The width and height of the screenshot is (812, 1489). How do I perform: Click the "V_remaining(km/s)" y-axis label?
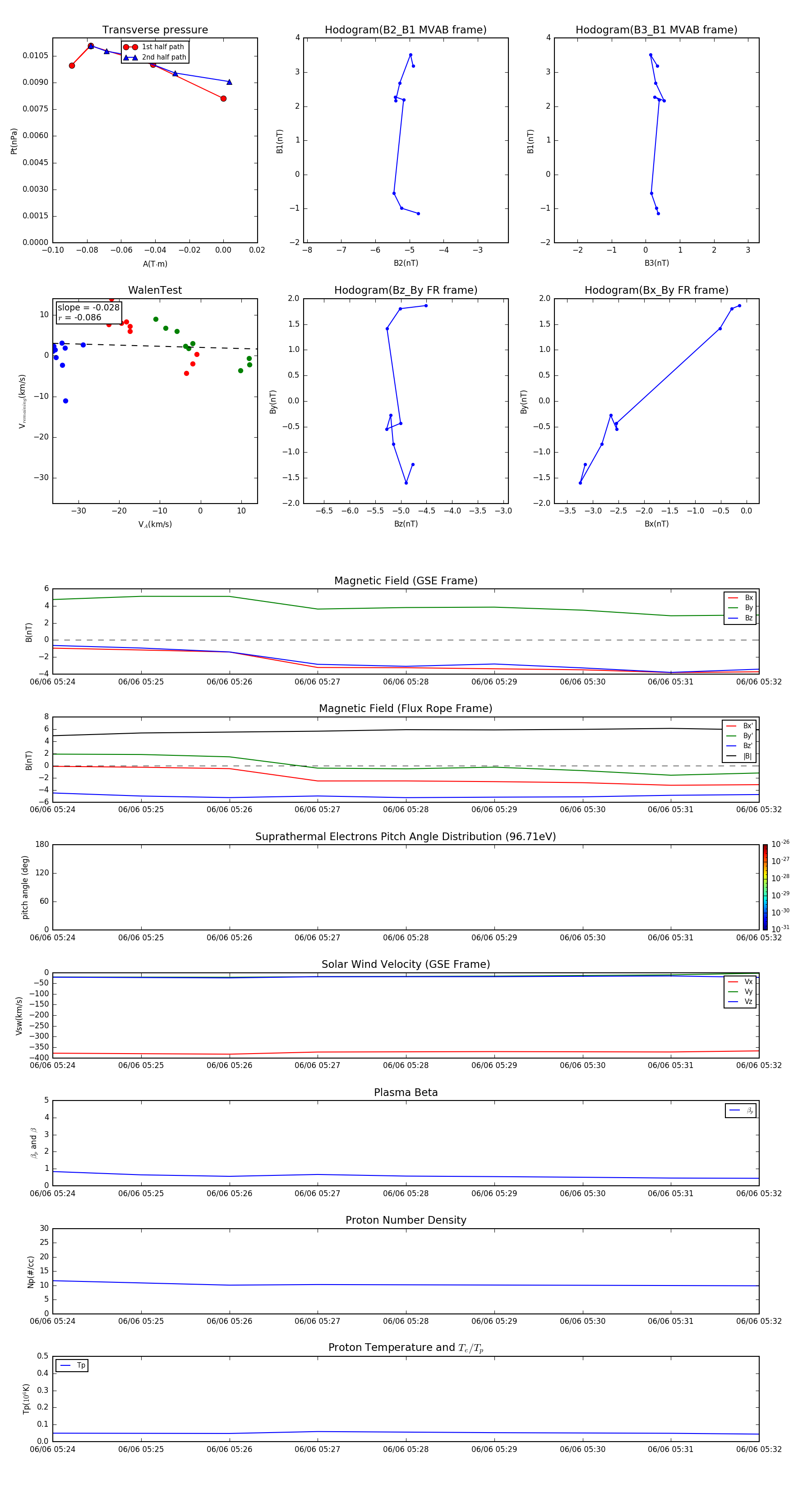(23, 401)
